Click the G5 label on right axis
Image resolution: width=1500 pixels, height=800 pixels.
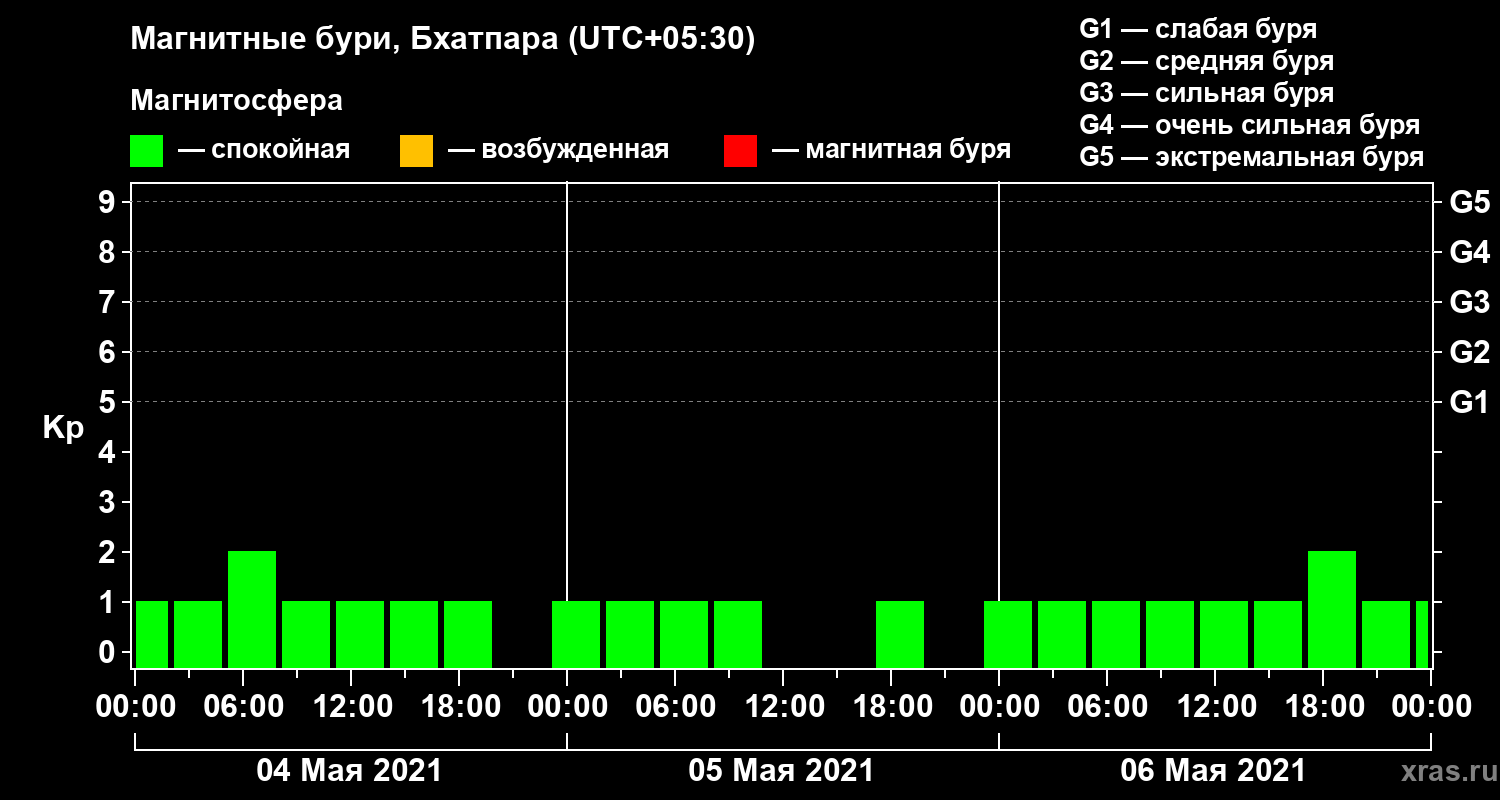click(1469, 202)
